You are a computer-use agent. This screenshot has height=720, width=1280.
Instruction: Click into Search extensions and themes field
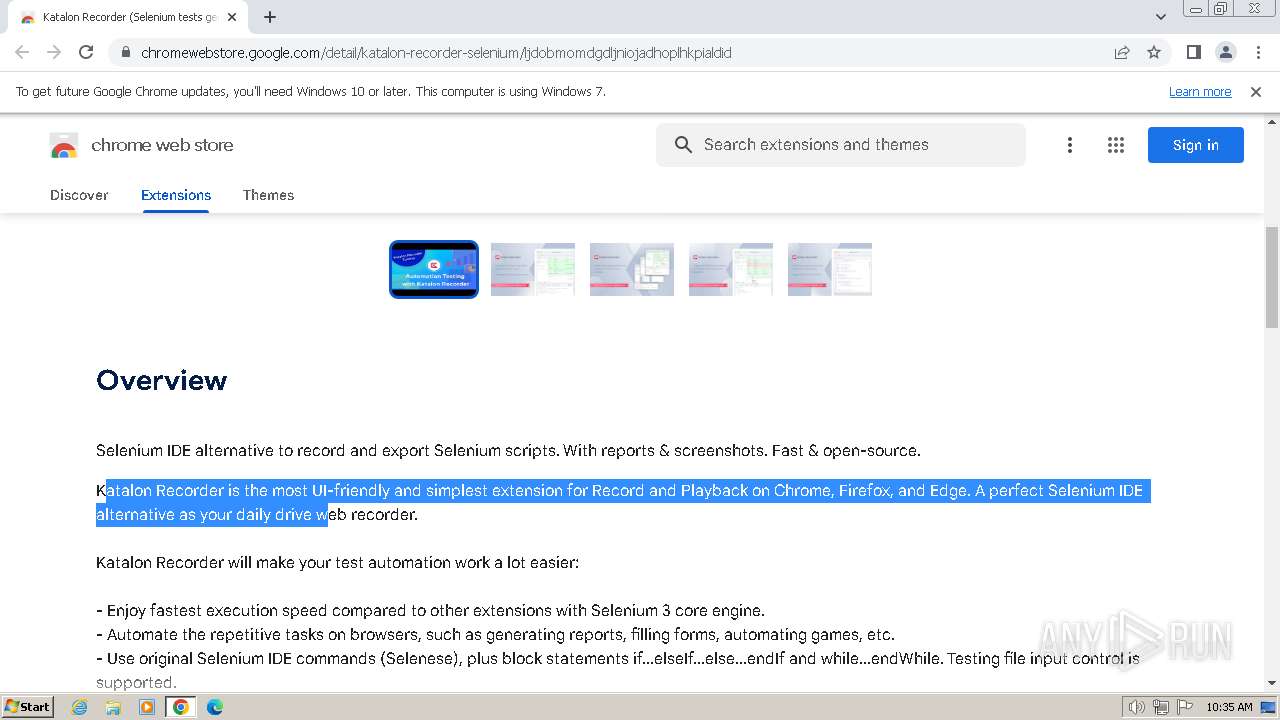tap(840, 145)
